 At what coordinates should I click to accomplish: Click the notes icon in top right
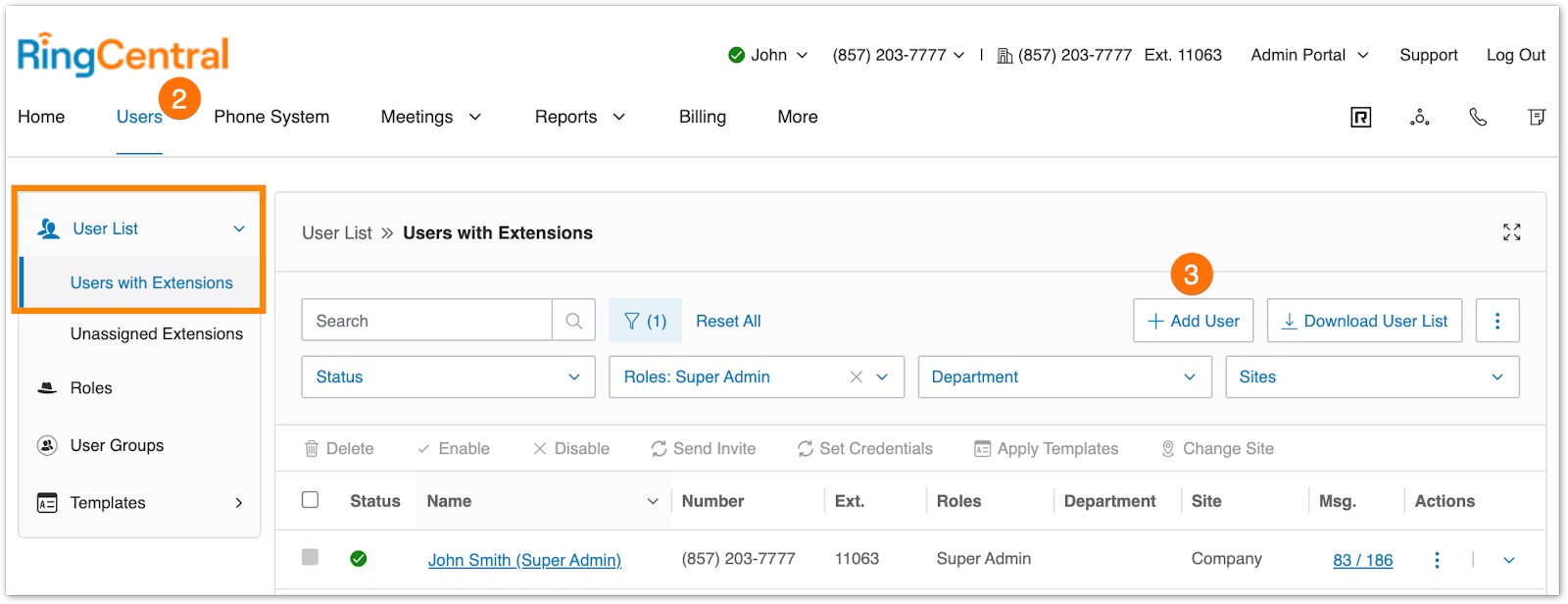[x=1536, y=118]
